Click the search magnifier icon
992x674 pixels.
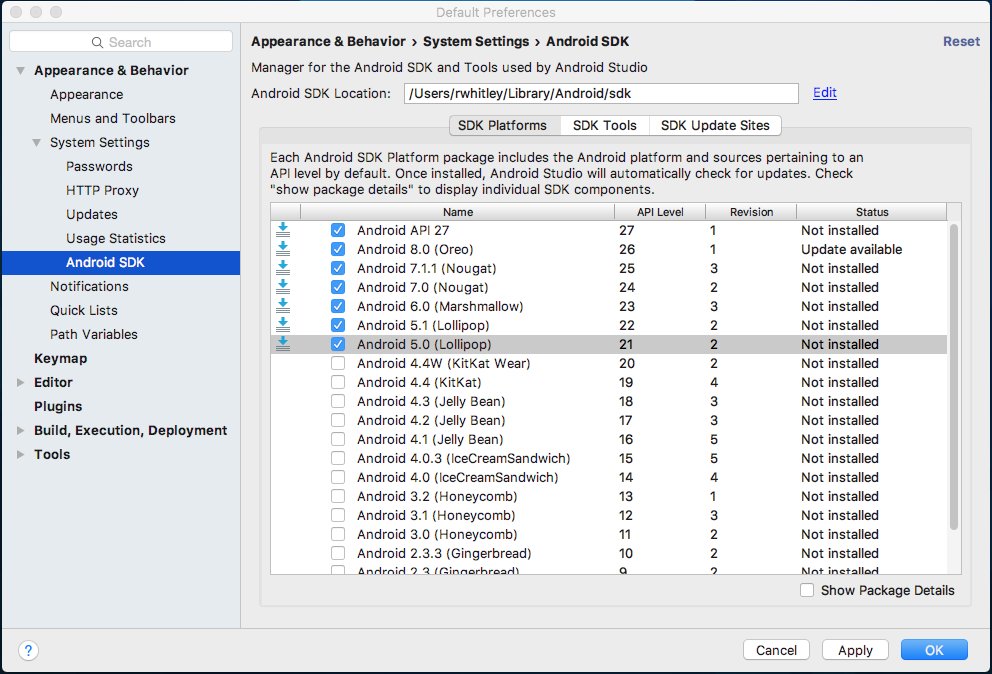[97, 42]
